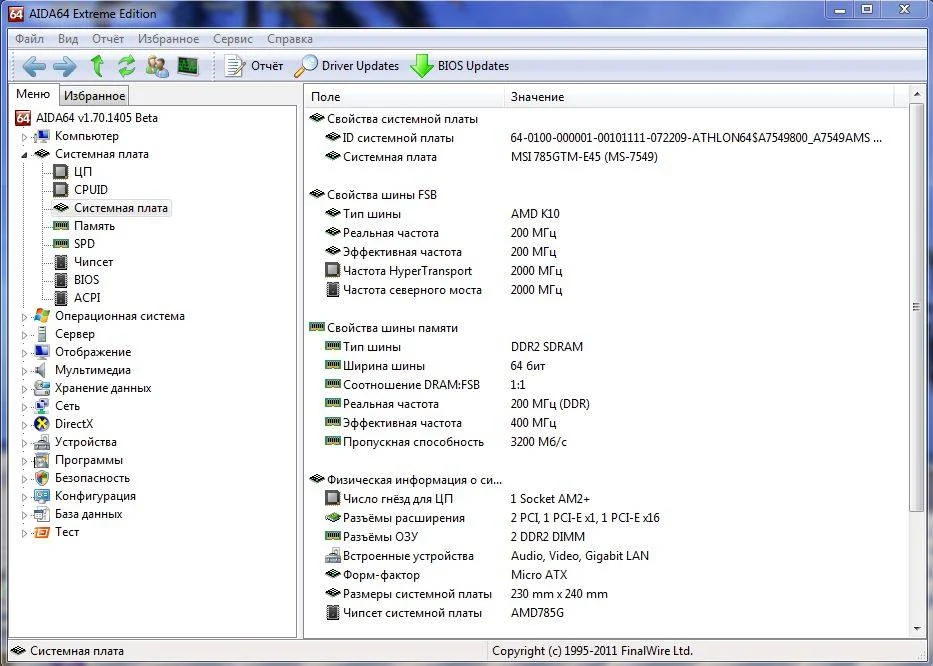This screenshot has height=666, width=933.
Task: Expand the Компьютер tree node
Action: (25, 136)
